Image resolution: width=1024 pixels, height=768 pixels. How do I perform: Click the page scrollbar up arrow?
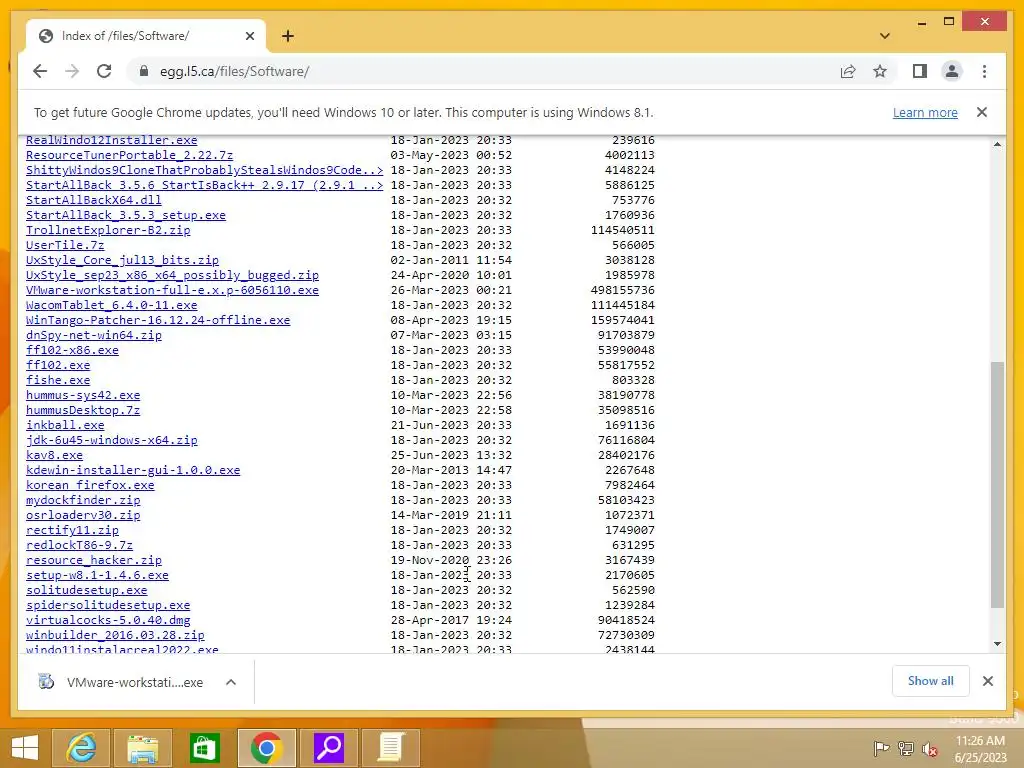[997, 144]
